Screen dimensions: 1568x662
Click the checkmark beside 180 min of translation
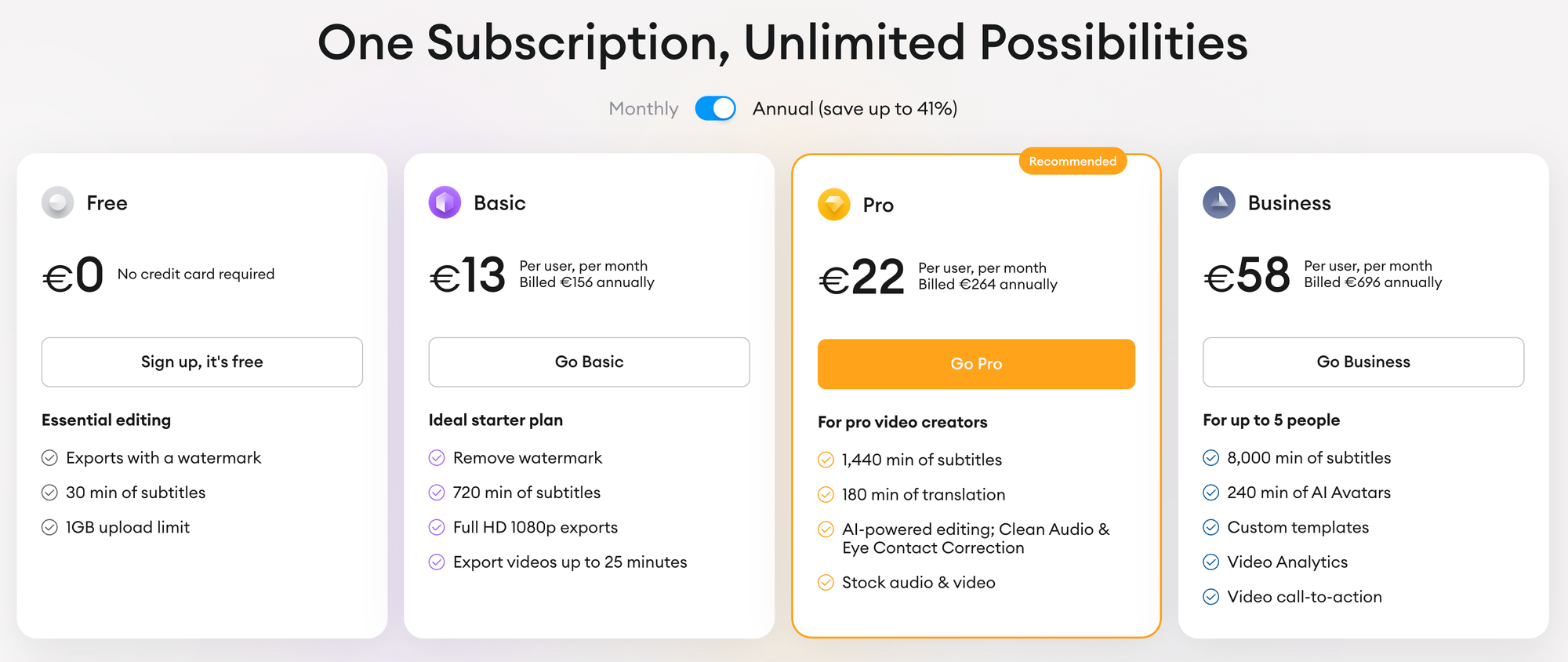826,495
